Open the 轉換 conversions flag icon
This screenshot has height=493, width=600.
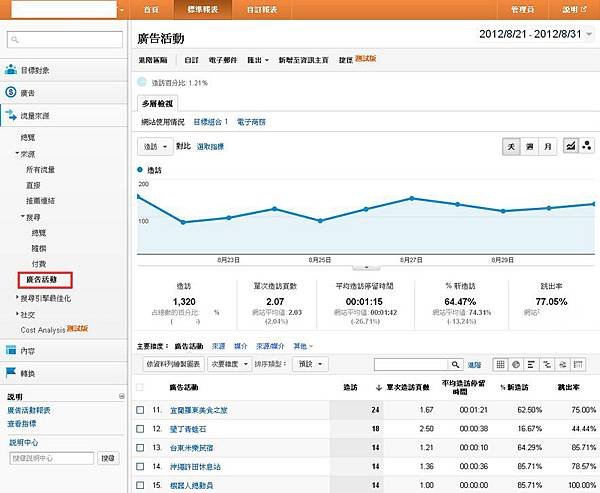pyautogui.click(x=11, y=372)
